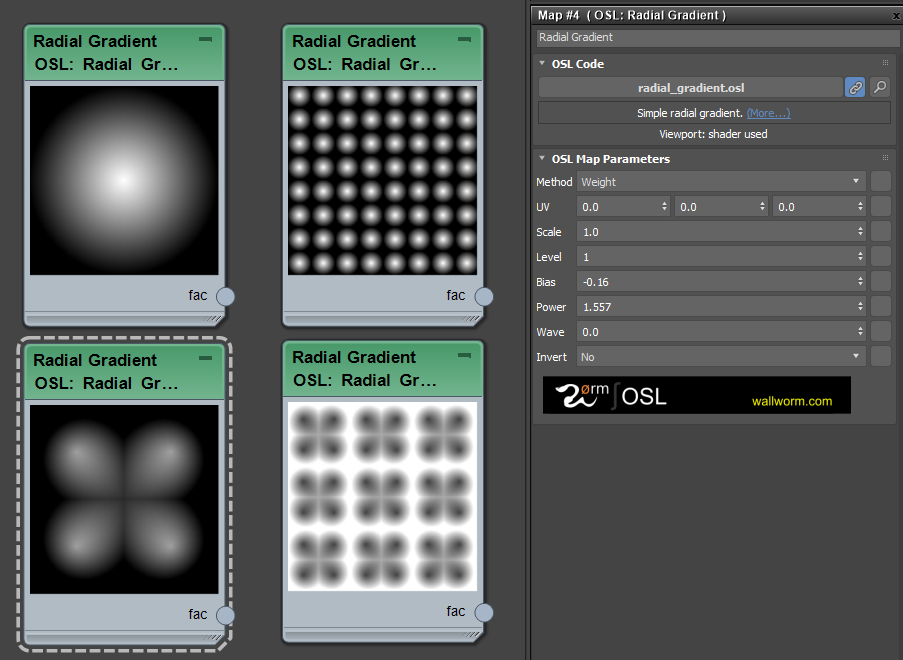Select the single large radial glow thumbnail
Viewport: 903px width, 660px height.
[x=124, y=180]
